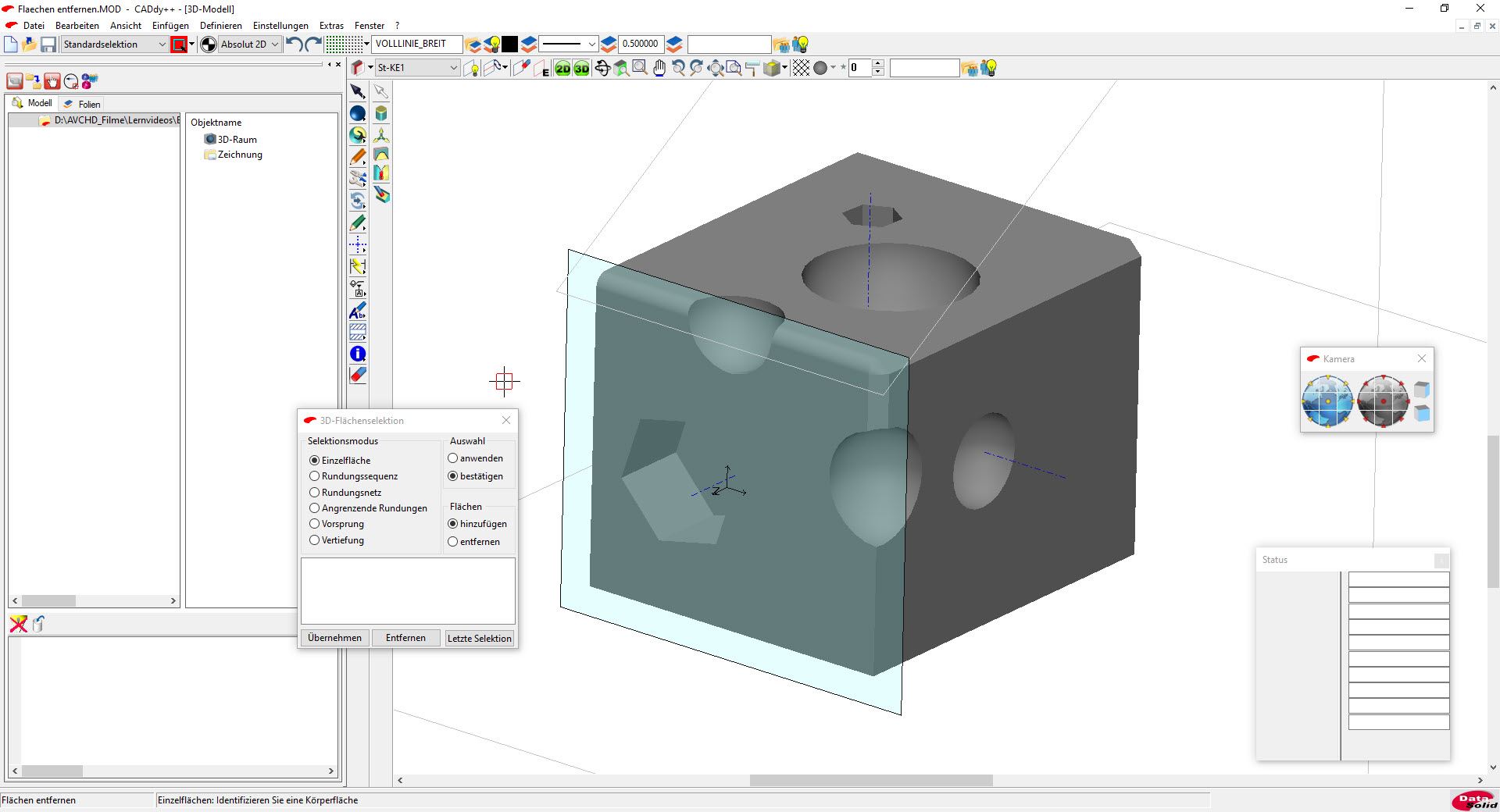Image resolution: width=1500 pixels, height=812 pixels.
Task: Click the zipper join bodies icon
Action: [381, 173]
